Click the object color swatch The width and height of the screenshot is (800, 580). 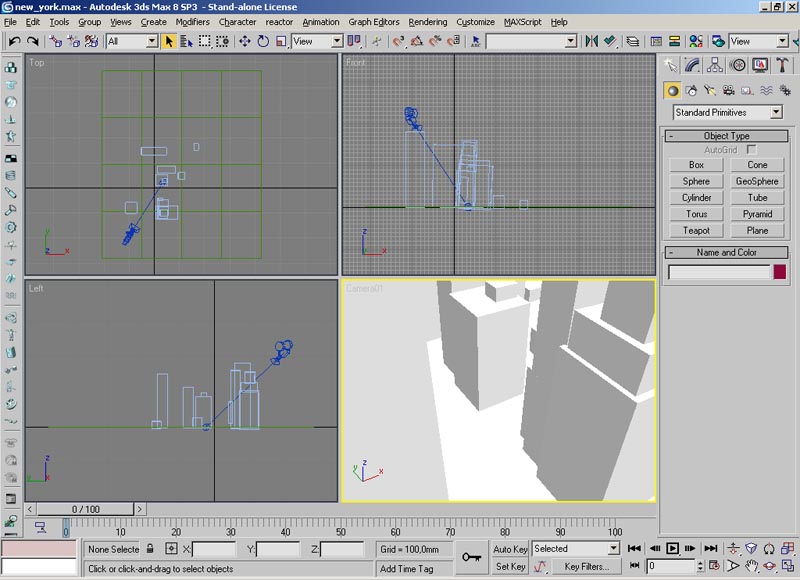[779, 272]
